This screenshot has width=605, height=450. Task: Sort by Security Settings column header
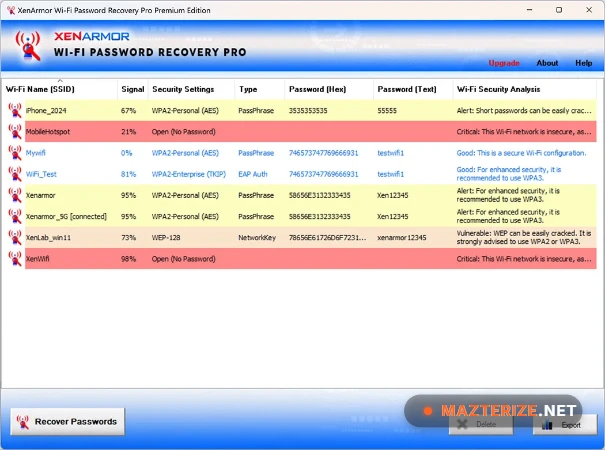pos(191,89)
